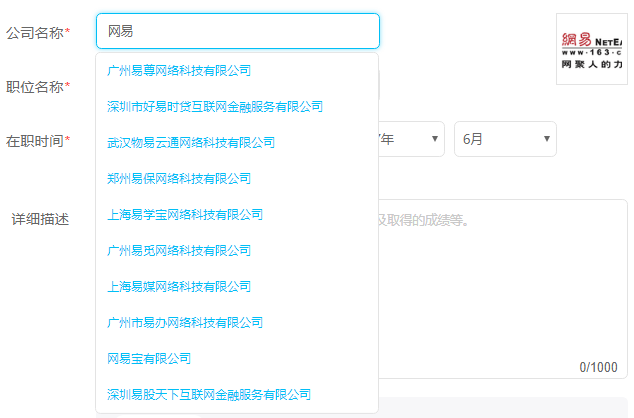
Task: Click the 0/1000 character counter
Action: 598,367
